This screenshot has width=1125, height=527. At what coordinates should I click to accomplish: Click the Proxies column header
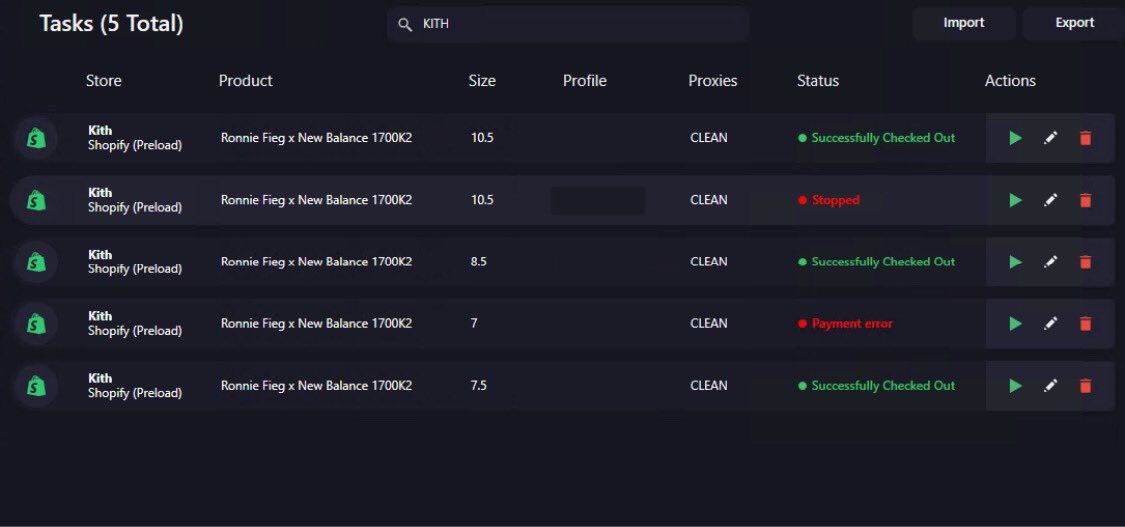tap(712, 81)
